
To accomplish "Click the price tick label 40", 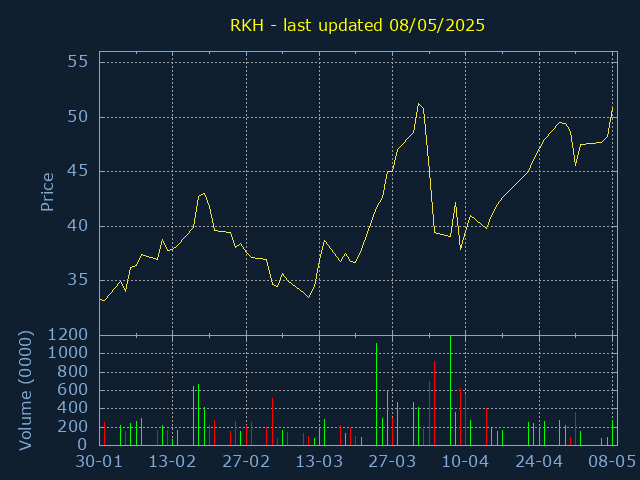I will (x=78, y=226).
